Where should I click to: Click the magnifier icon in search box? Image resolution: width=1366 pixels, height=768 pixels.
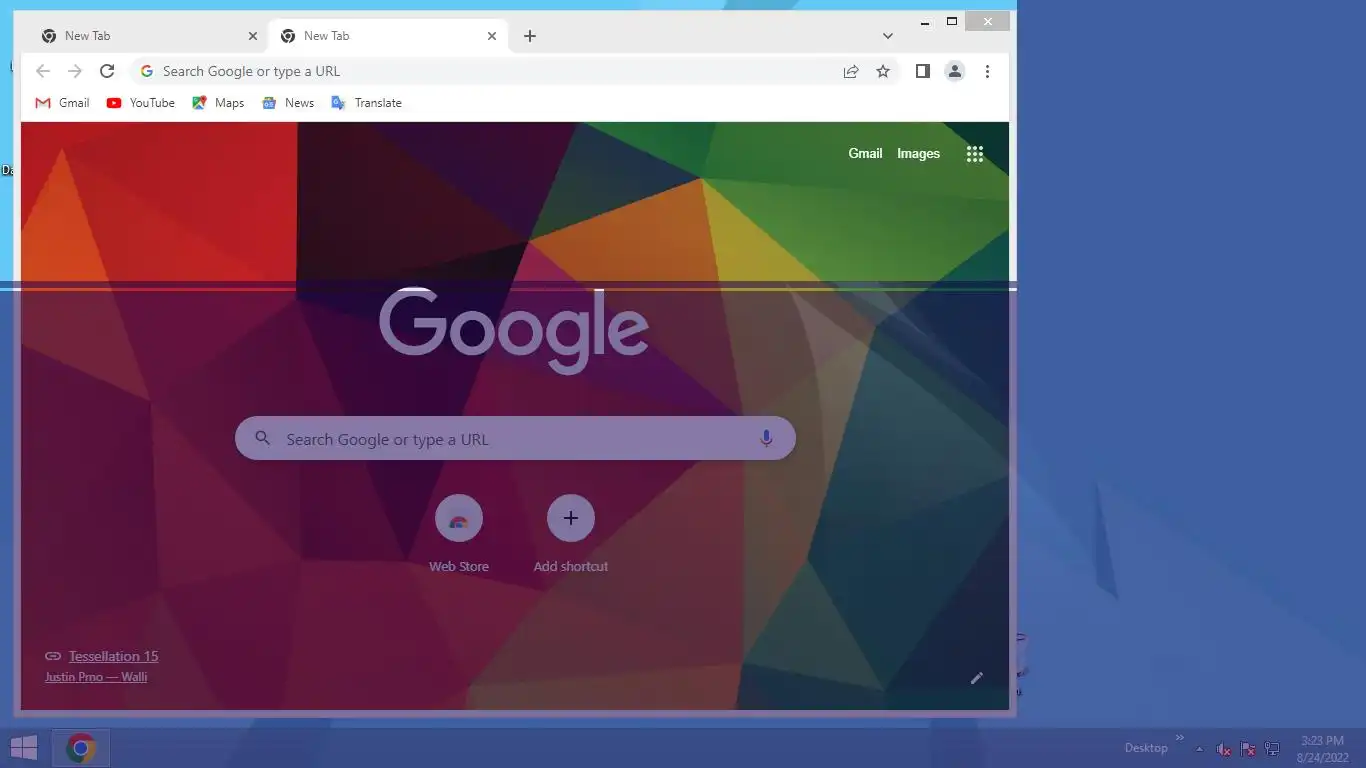click(263, 439)
